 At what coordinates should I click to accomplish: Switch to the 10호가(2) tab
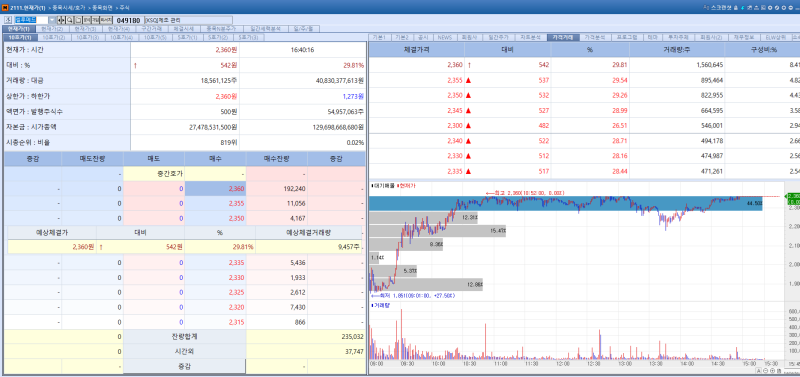click(54, 37)
